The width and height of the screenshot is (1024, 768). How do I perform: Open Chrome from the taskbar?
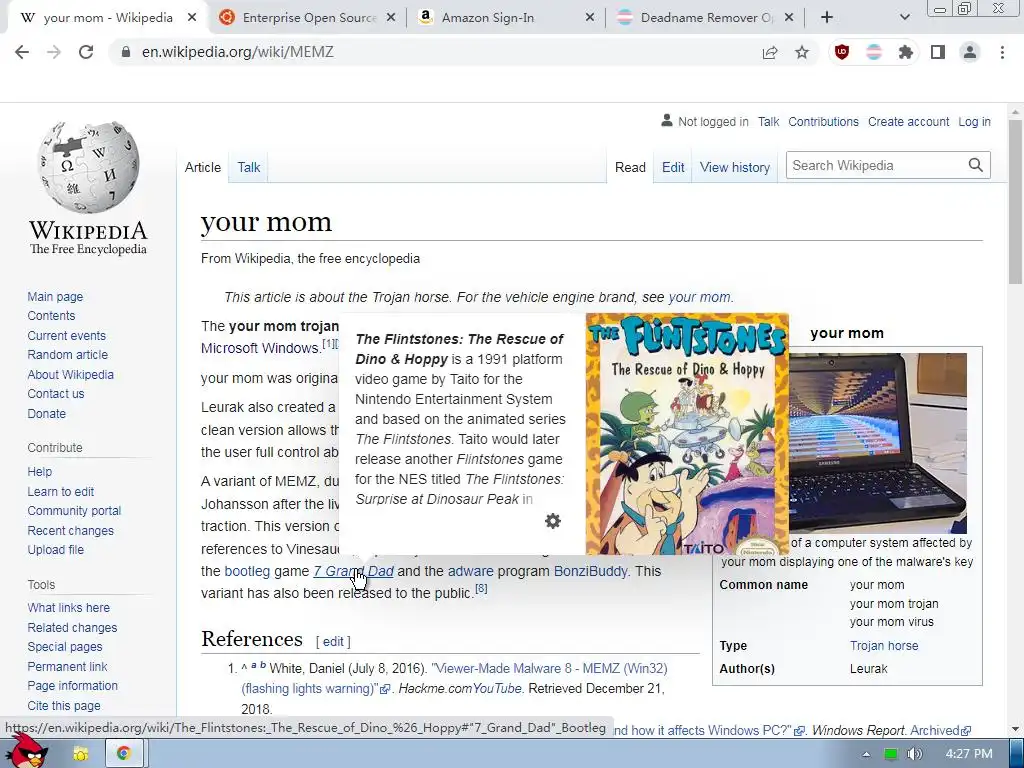123,754
